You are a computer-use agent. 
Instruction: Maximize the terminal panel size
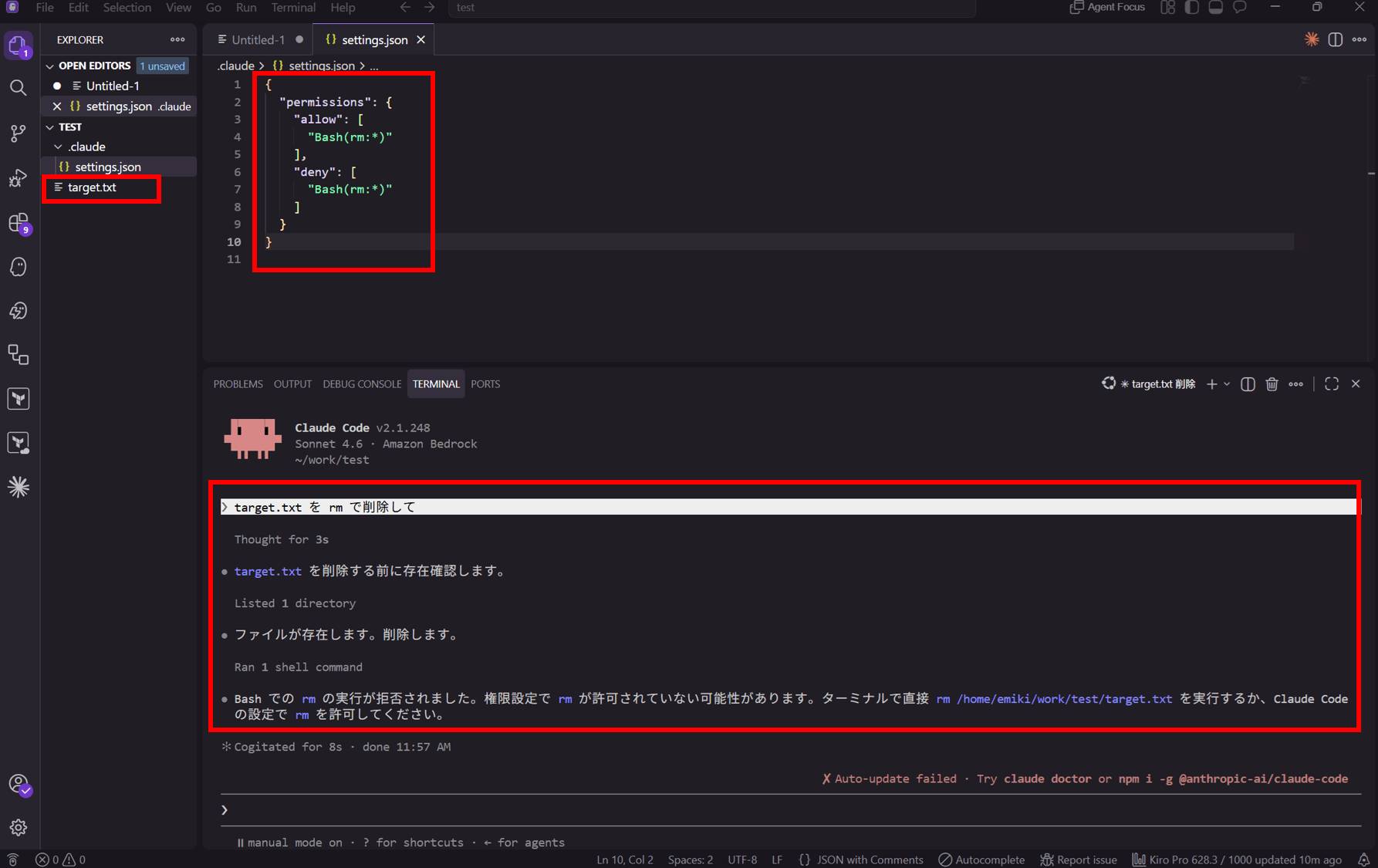1332,384
